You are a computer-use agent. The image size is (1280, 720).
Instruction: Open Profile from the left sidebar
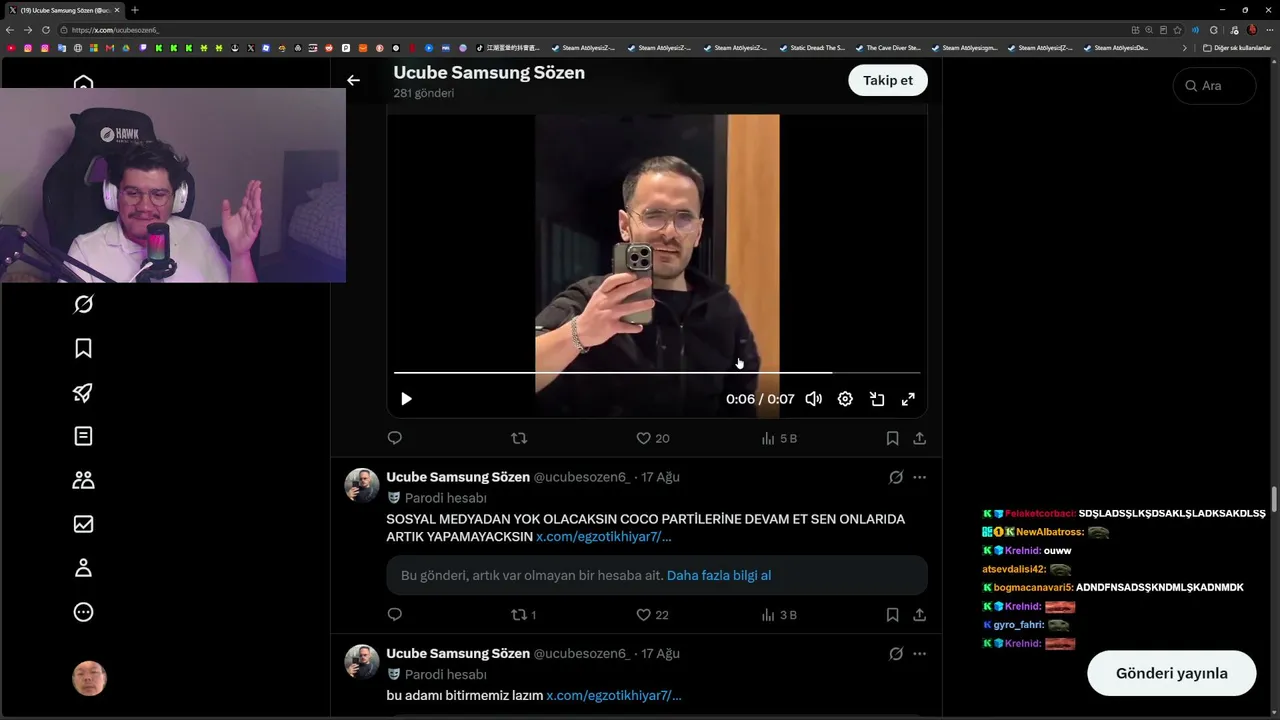click(x=83, y=568)
